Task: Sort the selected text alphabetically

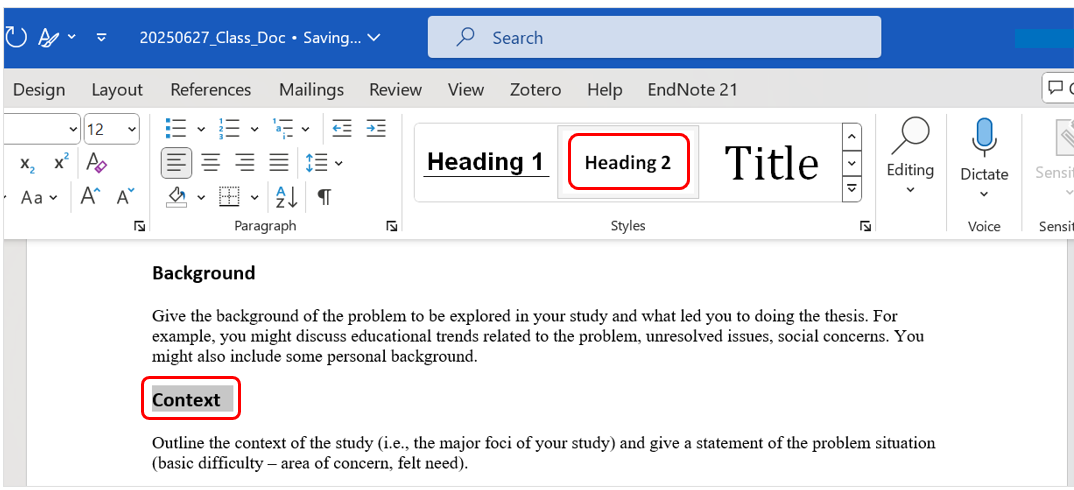Action: click(286, 196)
